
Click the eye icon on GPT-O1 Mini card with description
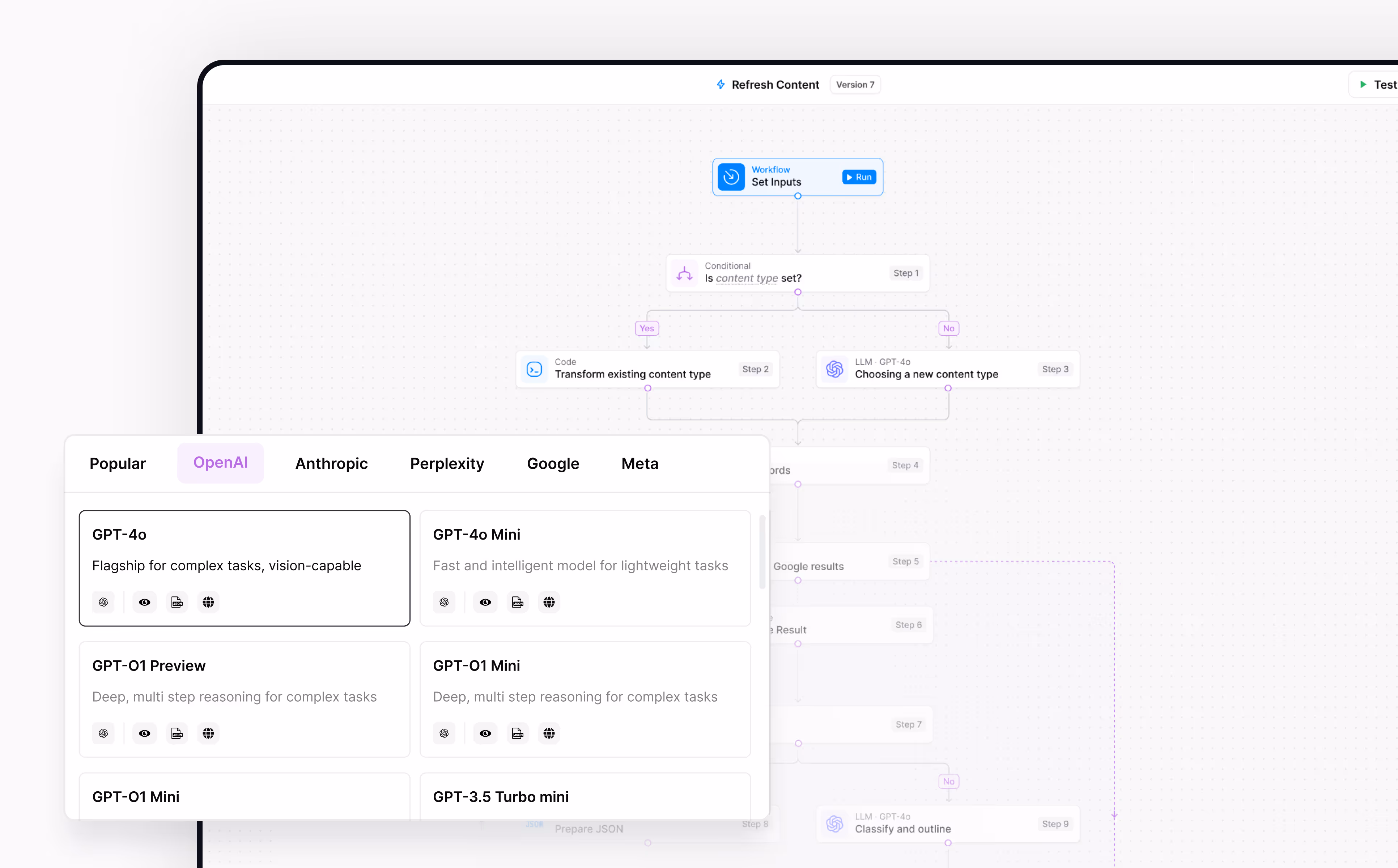[x=485, y=733]
